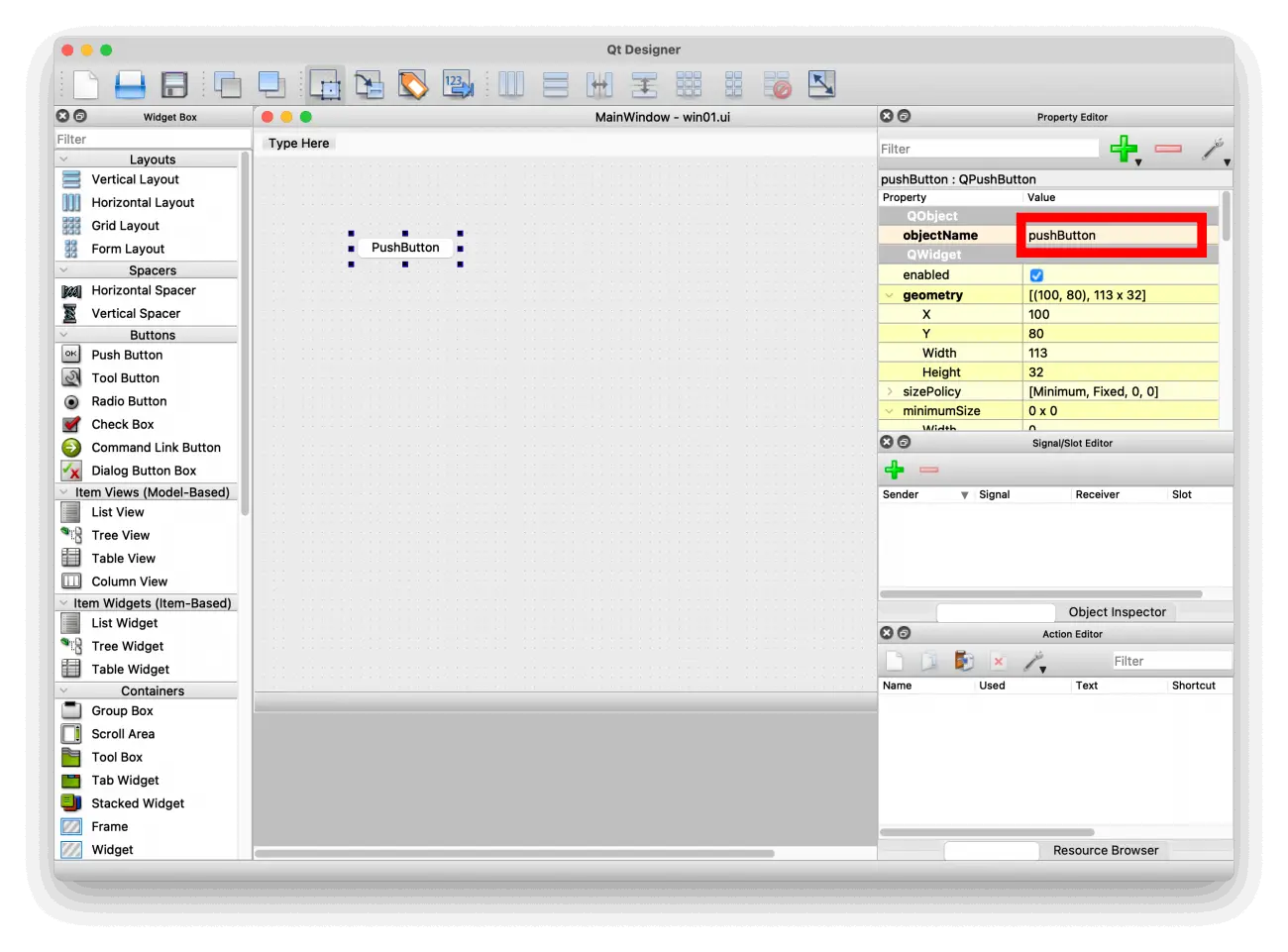Close the Widget Box panel
Image resolution: width=1288 pixels, height=952 pixels.
coord(63,116)
